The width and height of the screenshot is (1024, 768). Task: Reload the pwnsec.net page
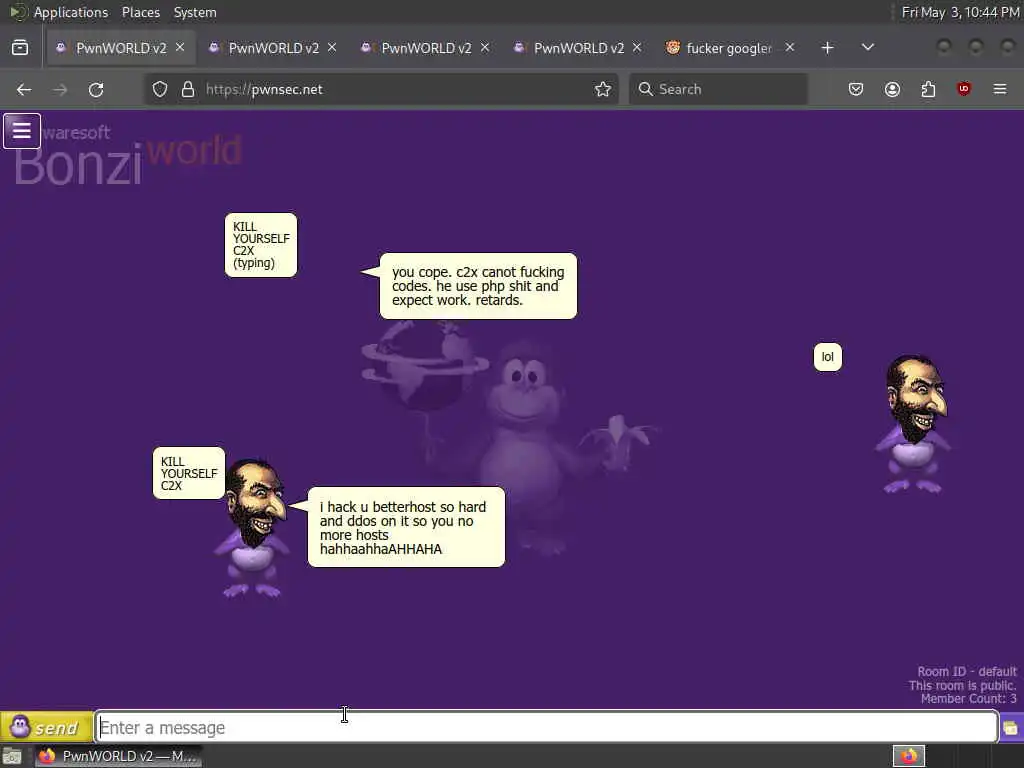(x=96, y=89)
